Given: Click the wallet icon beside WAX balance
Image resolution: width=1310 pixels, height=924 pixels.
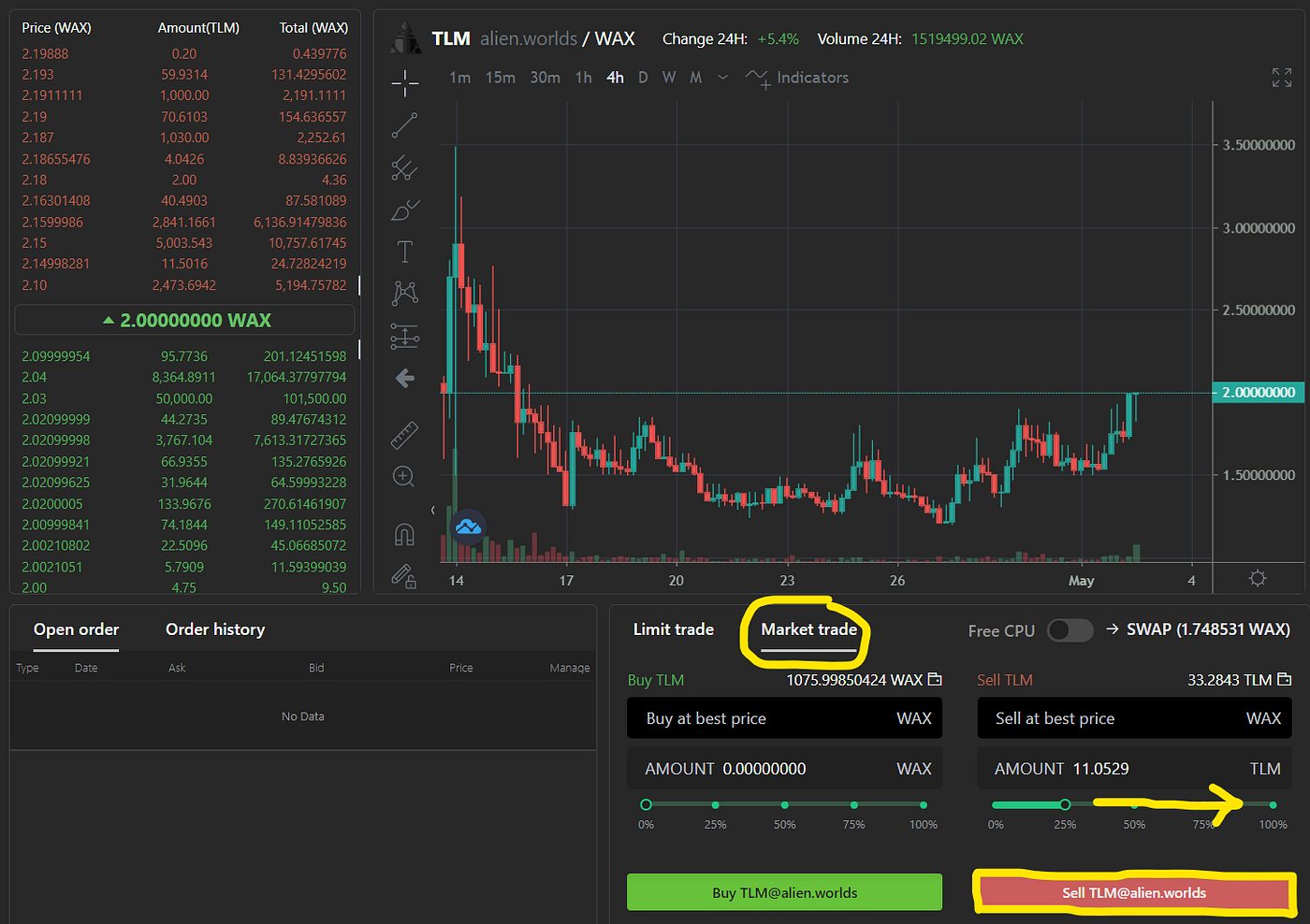Looking at the screenshot, I should click(x=935, y=679).
